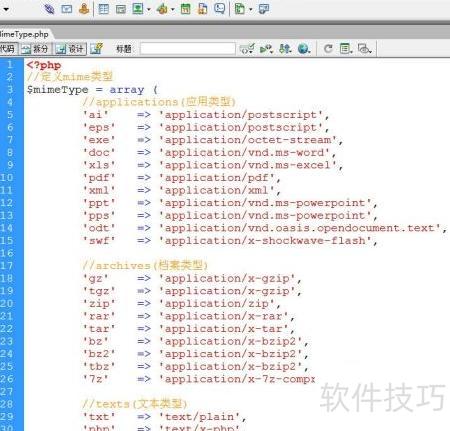Click the Images insert icon
This screenshot has width=450, height=431.
138,9
